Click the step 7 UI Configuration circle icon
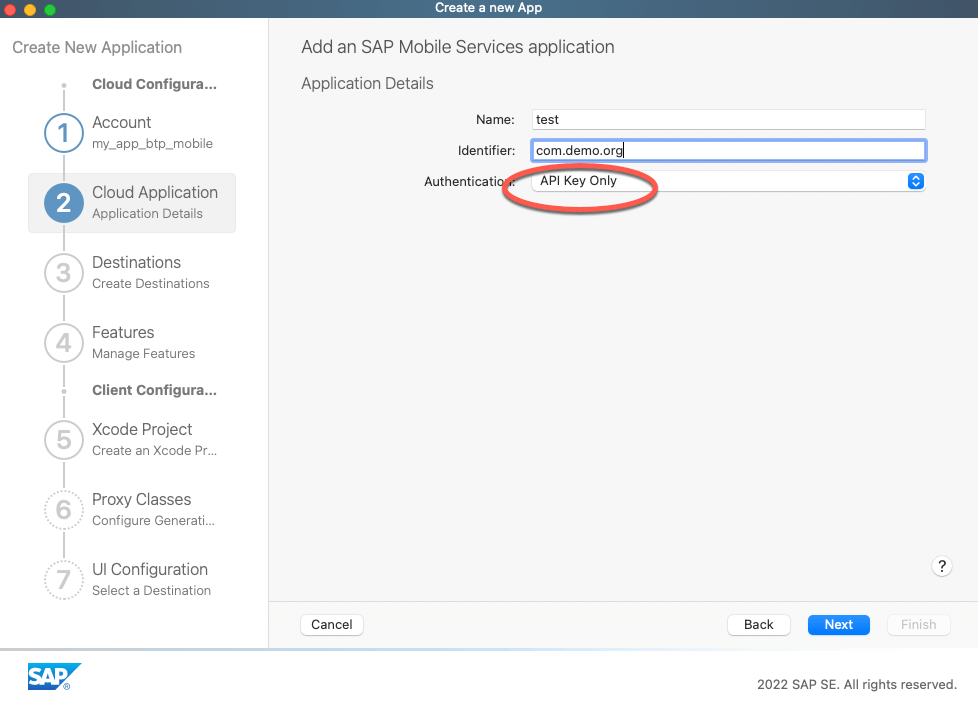Viewport: 978px width, 703px height. (x=64, y=579)
